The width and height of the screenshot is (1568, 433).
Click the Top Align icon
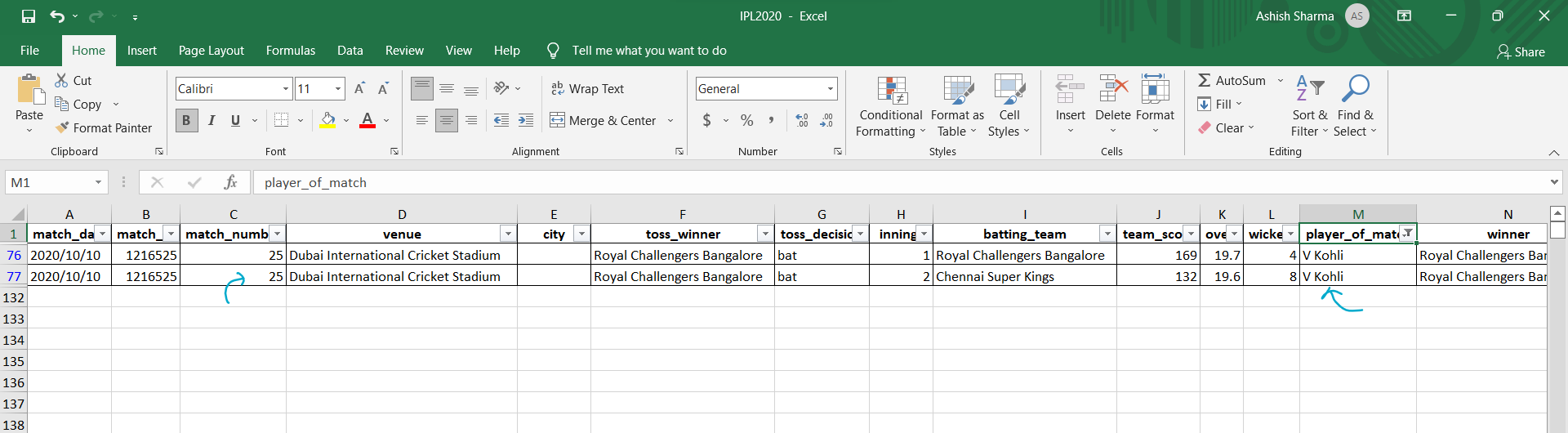pyautogui.click(x=422, y=88)
